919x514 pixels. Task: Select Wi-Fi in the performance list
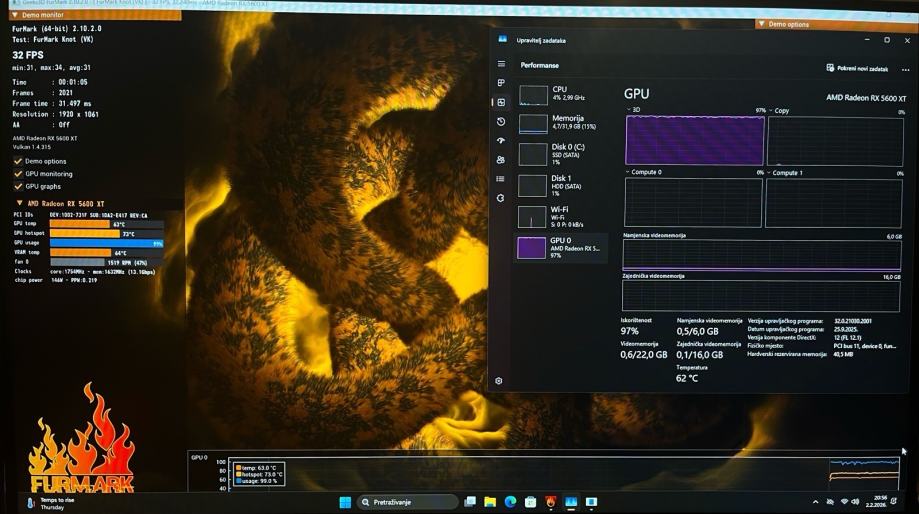click(561, 216)
